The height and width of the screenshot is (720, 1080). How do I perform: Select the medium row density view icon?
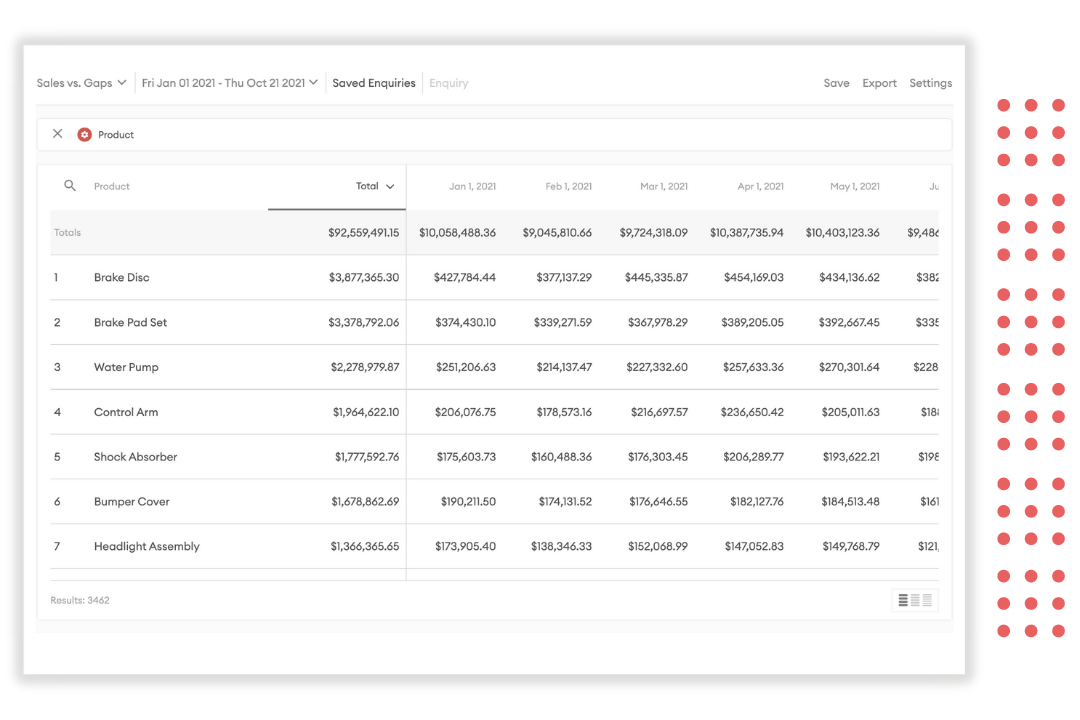(x=915, y=600)
